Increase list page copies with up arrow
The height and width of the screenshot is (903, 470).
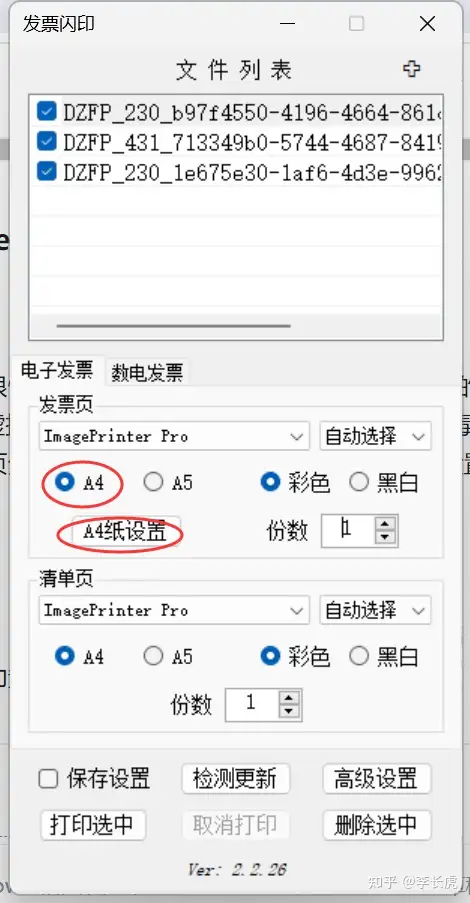(x=289, y=698)
